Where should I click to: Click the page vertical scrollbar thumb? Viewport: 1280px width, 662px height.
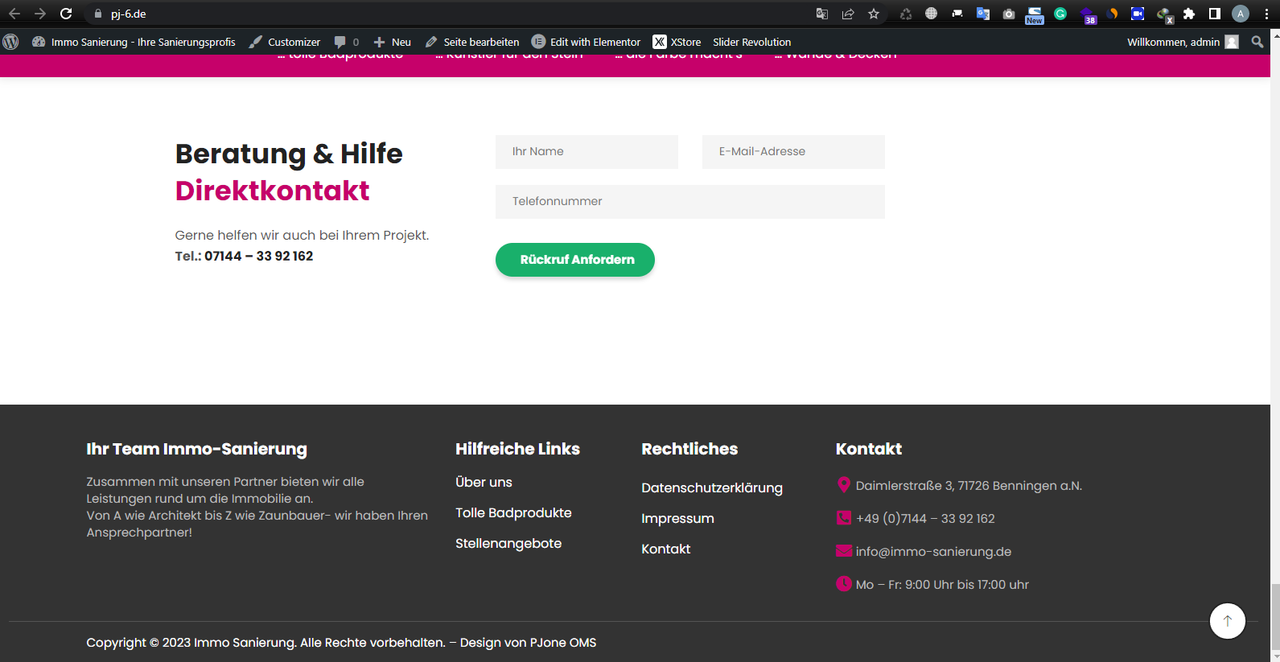pos(1275,615)
